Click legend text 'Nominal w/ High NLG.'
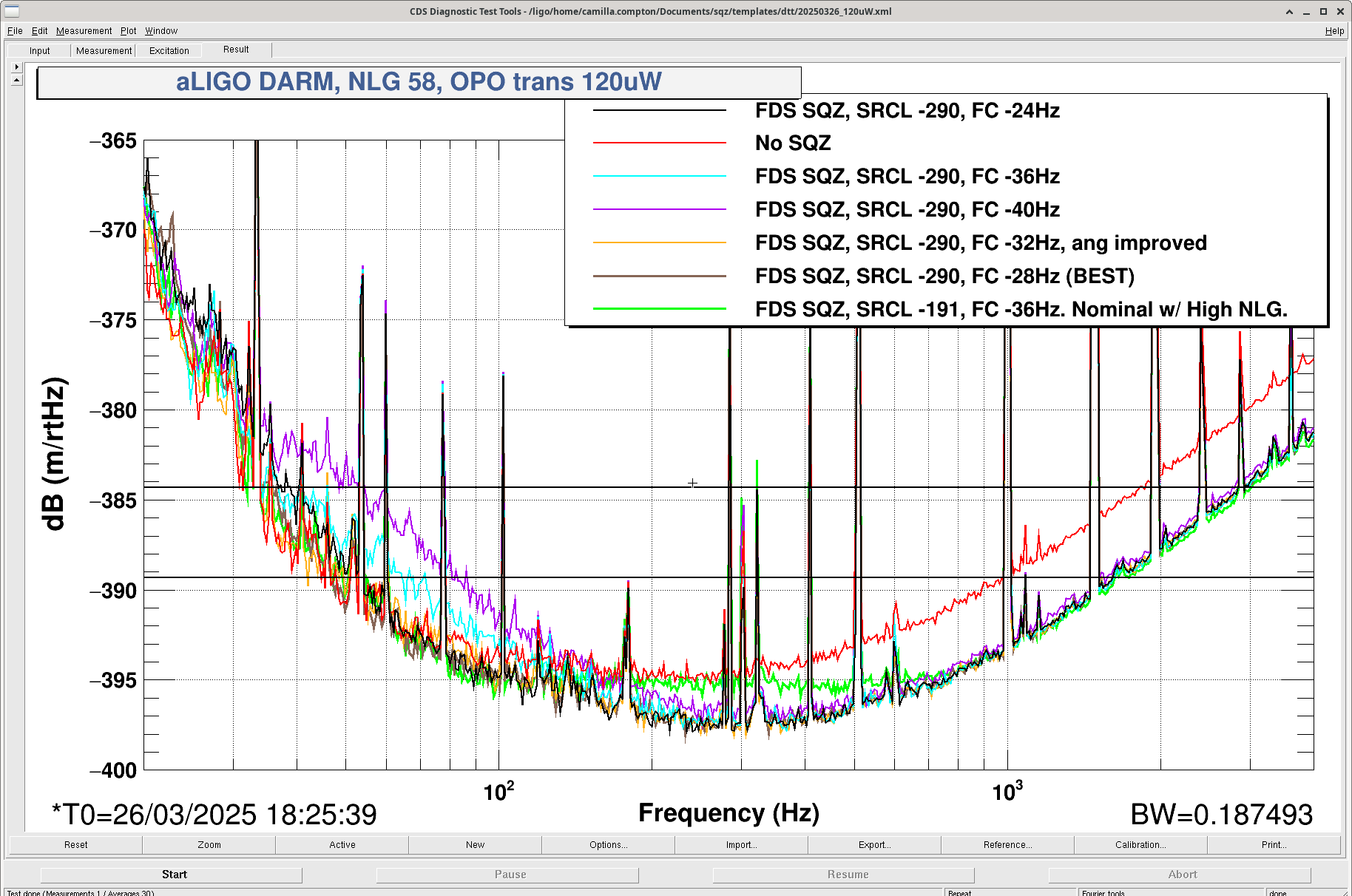Viewport: 1352px width, 896px height. click(1180, 309)
